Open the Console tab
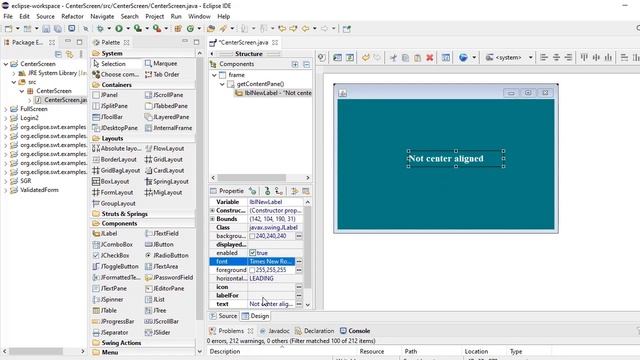This screenshot has height=360, width=640. point(355,331)
